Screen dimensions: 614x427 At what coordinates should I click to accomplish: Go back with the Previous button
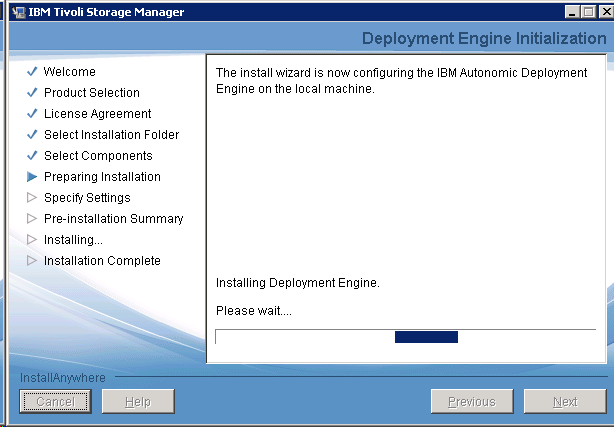click(472, 402)
